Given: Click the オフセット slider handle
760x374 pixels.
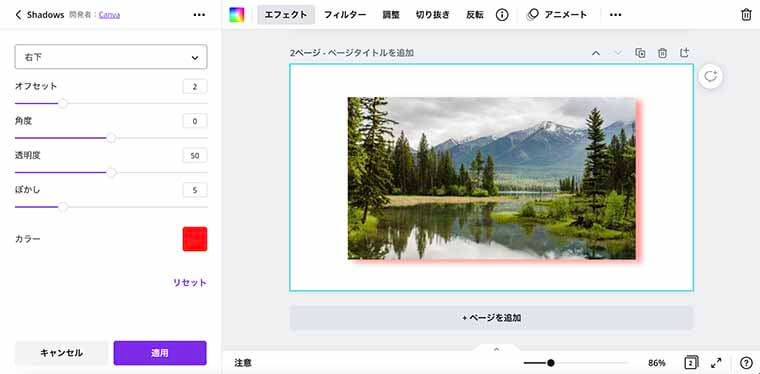Looking at the screenshot, I should [63, 103].
